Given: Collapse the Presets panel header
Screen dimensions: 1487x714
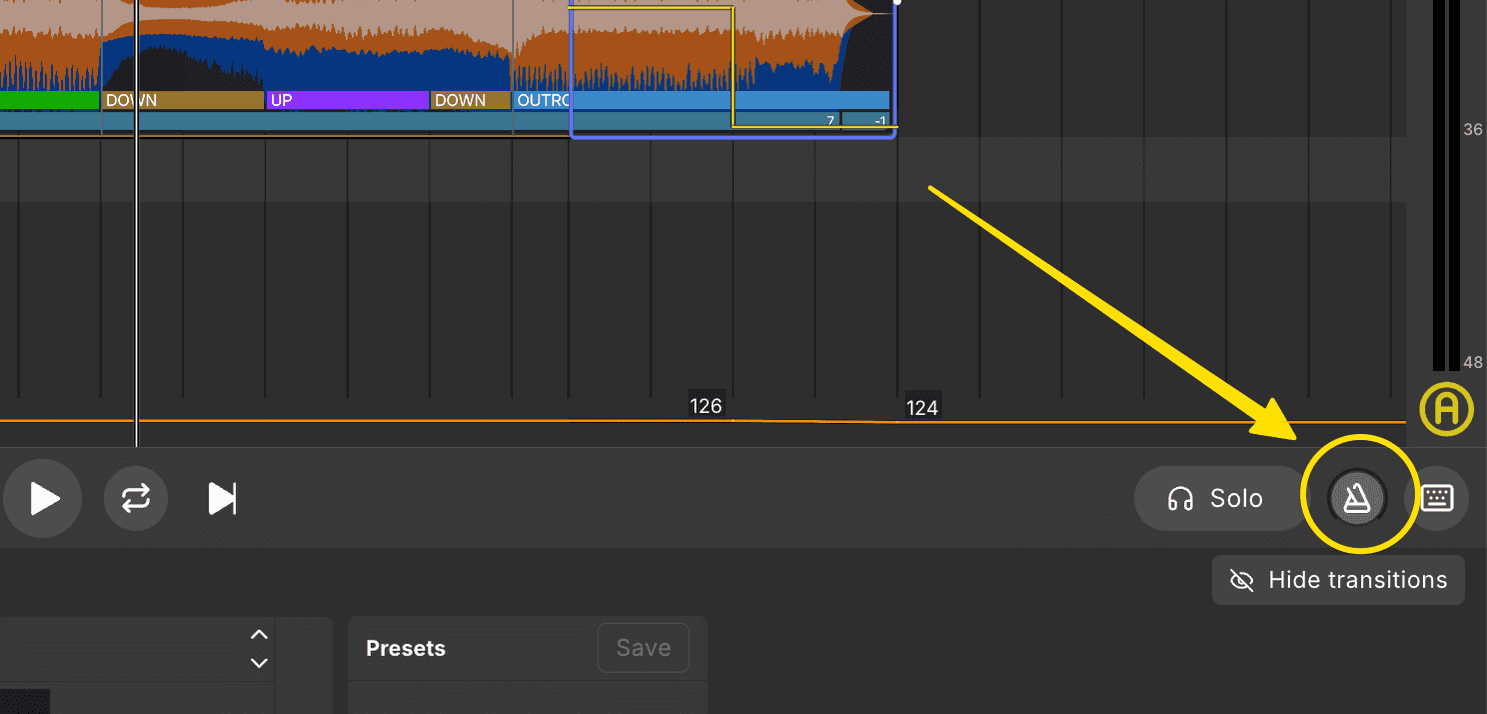Looking at the screenshot, I should [406, 648].
